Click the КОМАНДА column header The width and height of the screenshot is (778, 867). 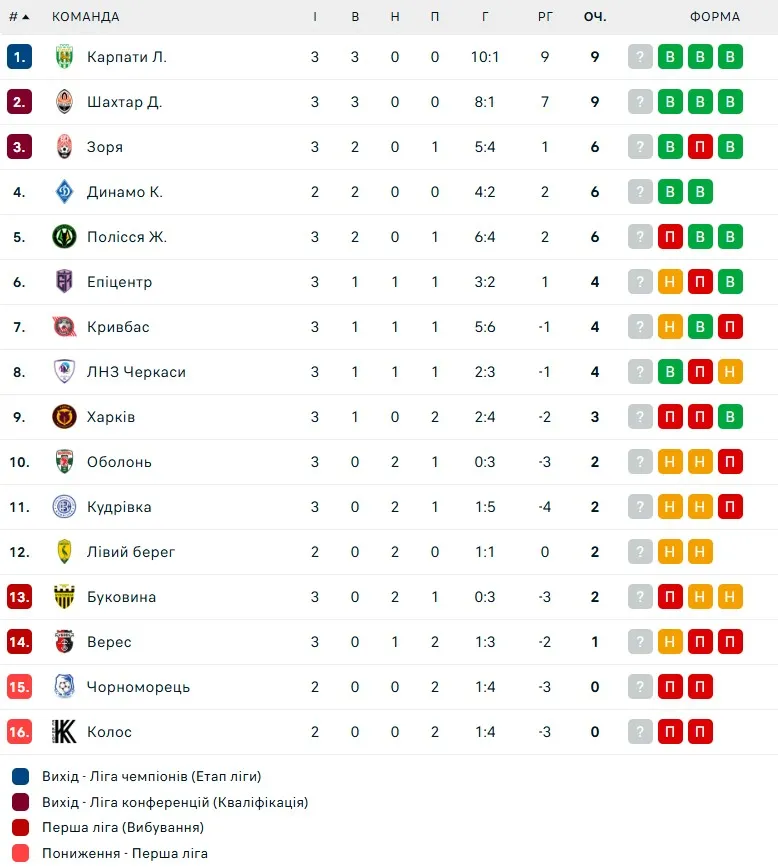click(86, 17)
